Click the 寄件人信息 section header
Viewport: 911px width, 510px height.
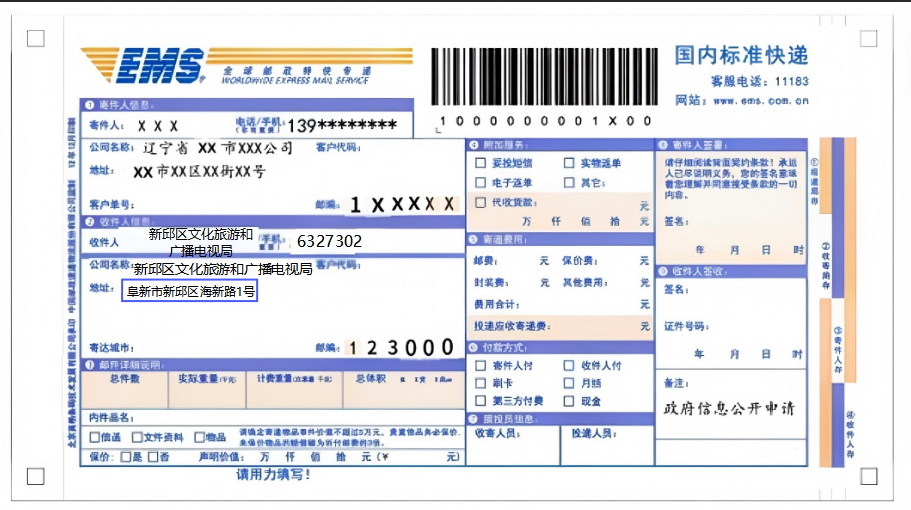(247, 105)
